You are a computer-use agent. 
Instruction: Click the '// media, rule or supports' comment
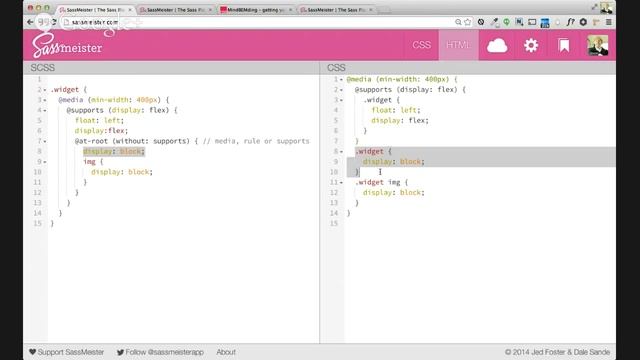(x=256, y=141)
